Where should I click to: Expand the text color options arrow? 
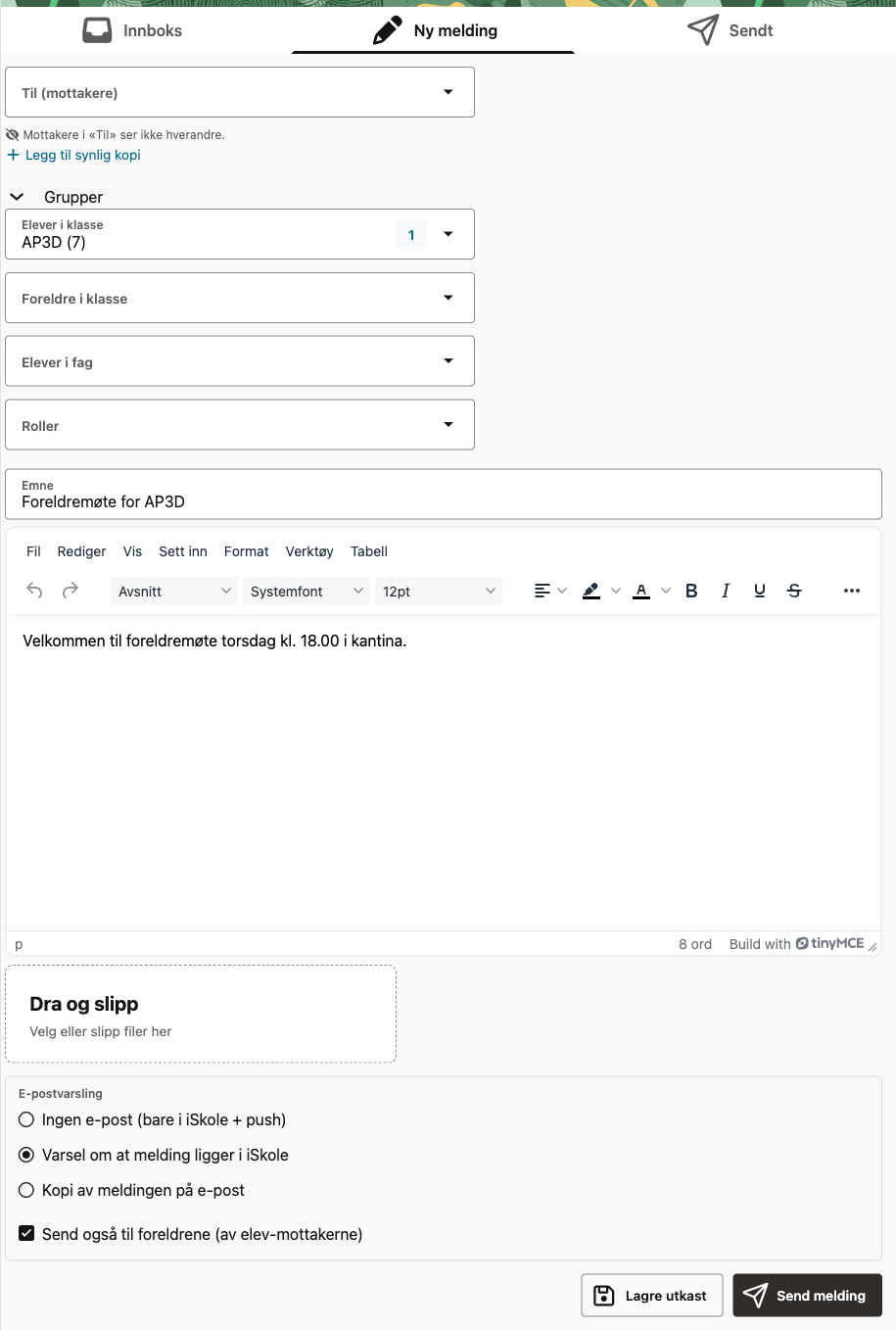[666, 591]
